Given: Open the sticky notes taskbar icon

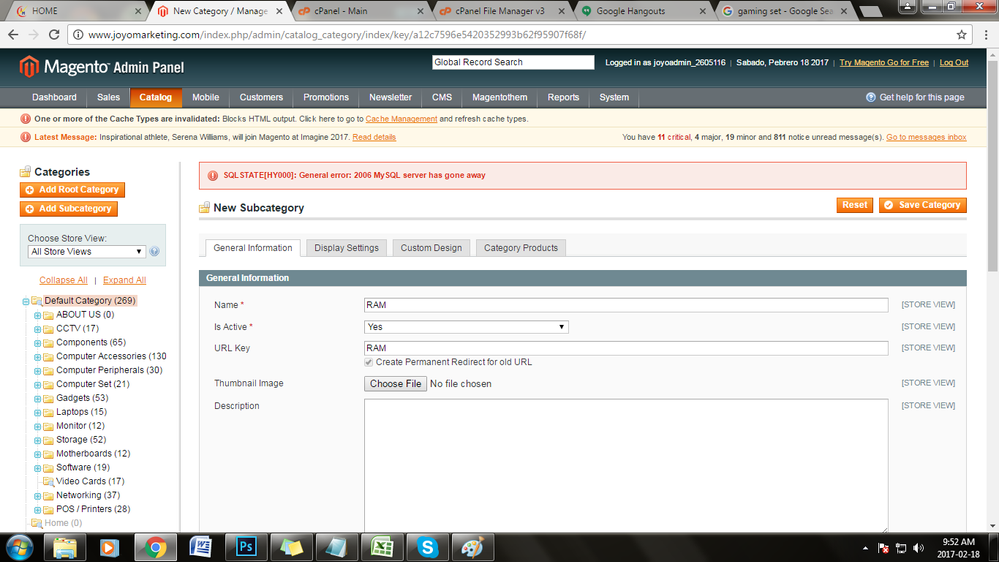Looking at the screenshot, I should [x=291, y=547].
